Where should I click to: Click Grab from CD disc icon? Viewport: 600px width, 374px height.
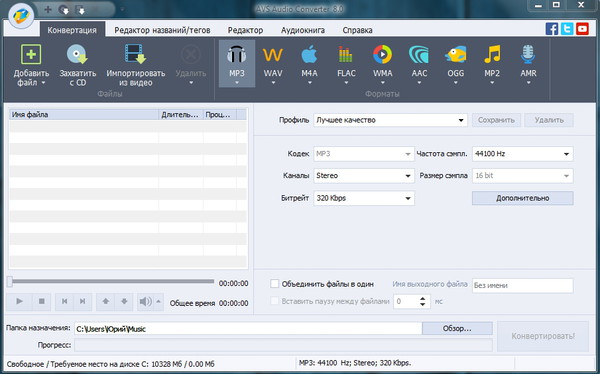[77, 54]
